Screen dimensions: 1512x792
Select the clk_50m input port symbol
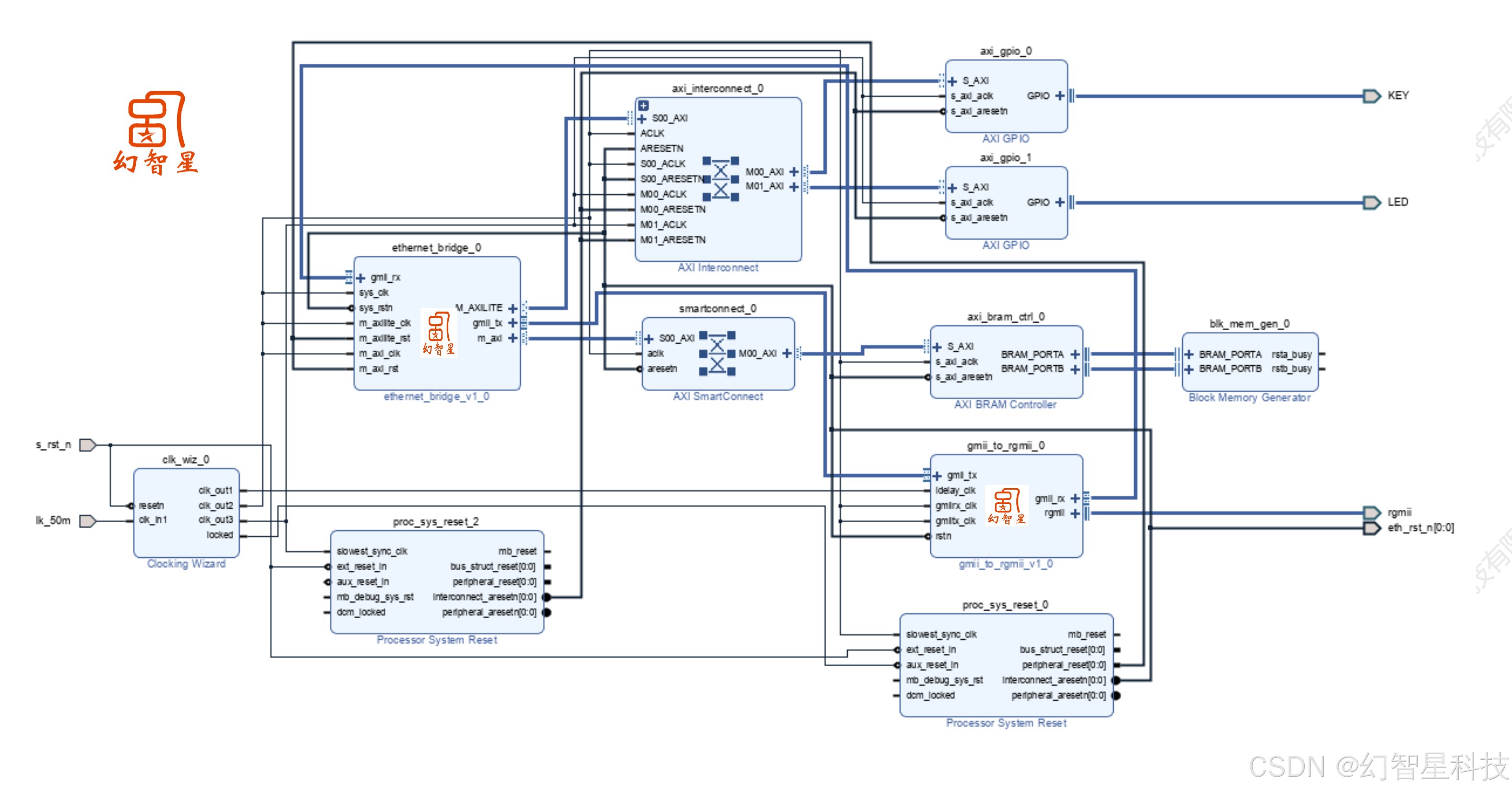point(87,521)
